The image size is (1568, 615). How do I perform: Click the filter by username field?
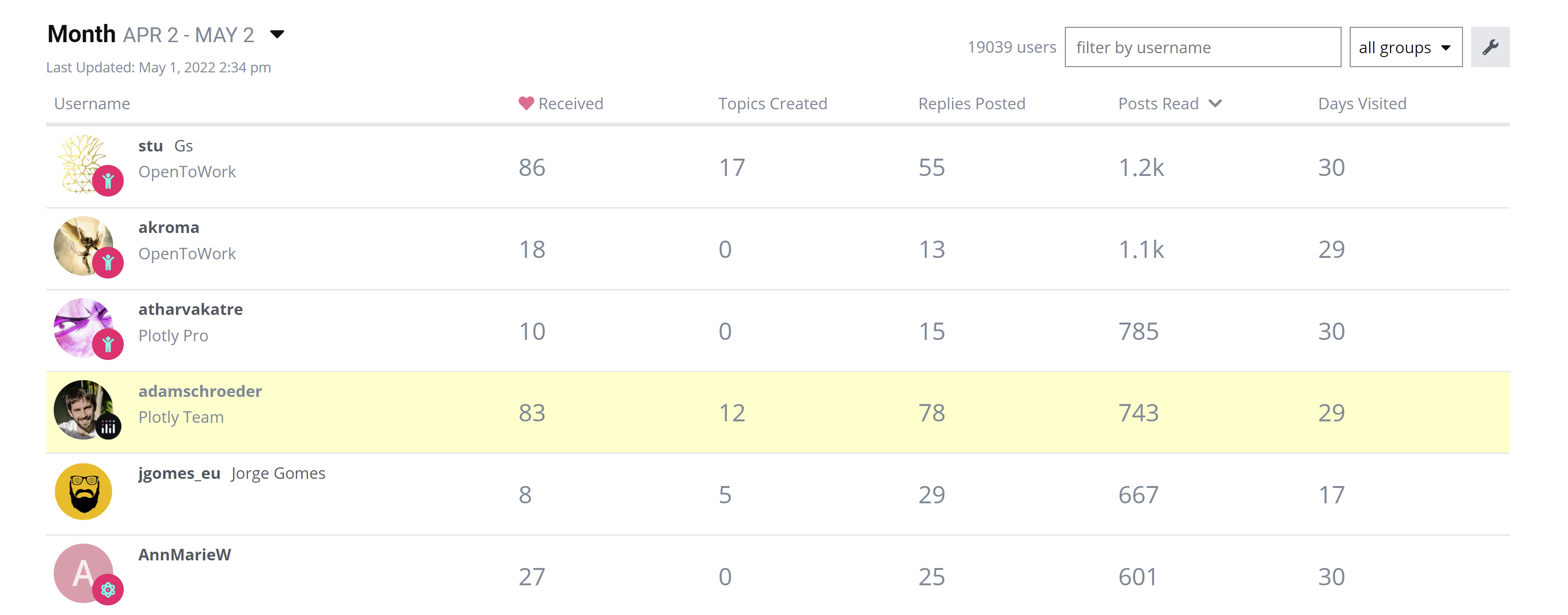click(x=1202, y=47)
